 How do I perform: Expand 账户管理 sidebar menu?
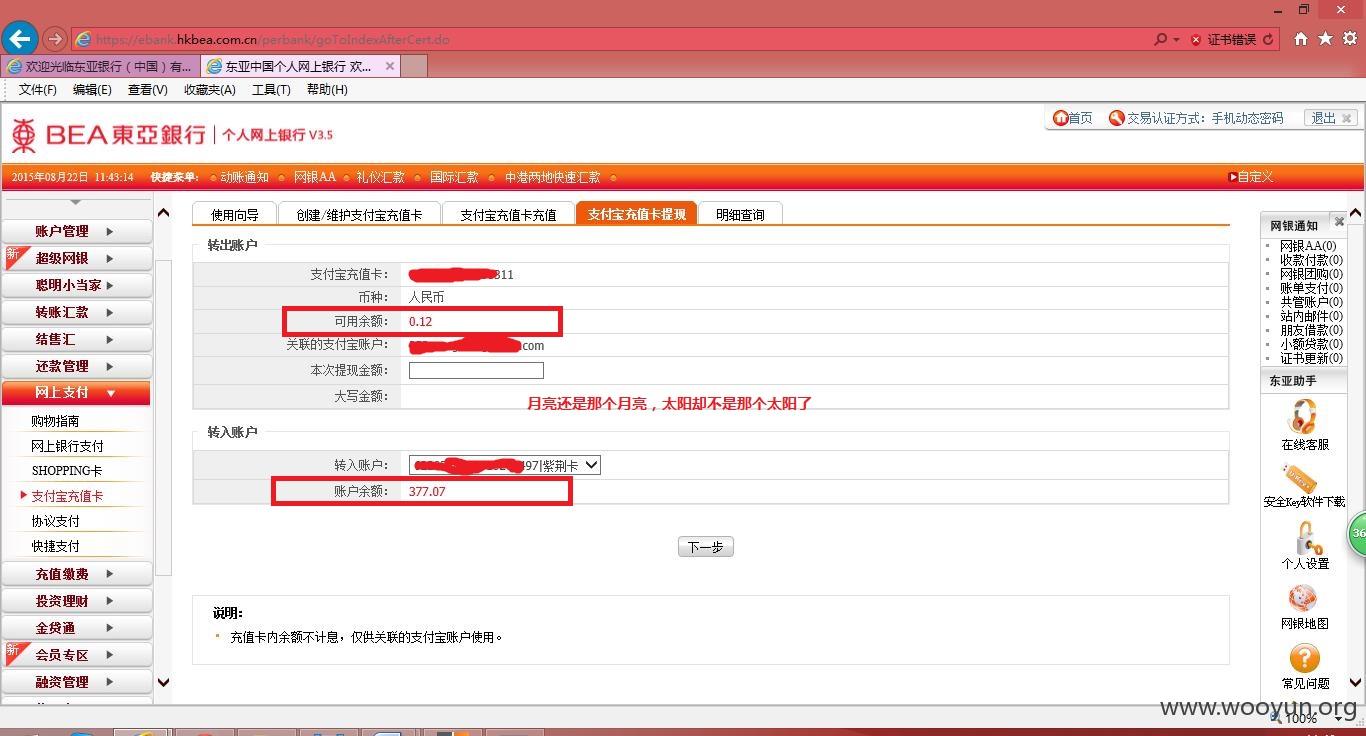pyautogui.click(x=76, y=231)
